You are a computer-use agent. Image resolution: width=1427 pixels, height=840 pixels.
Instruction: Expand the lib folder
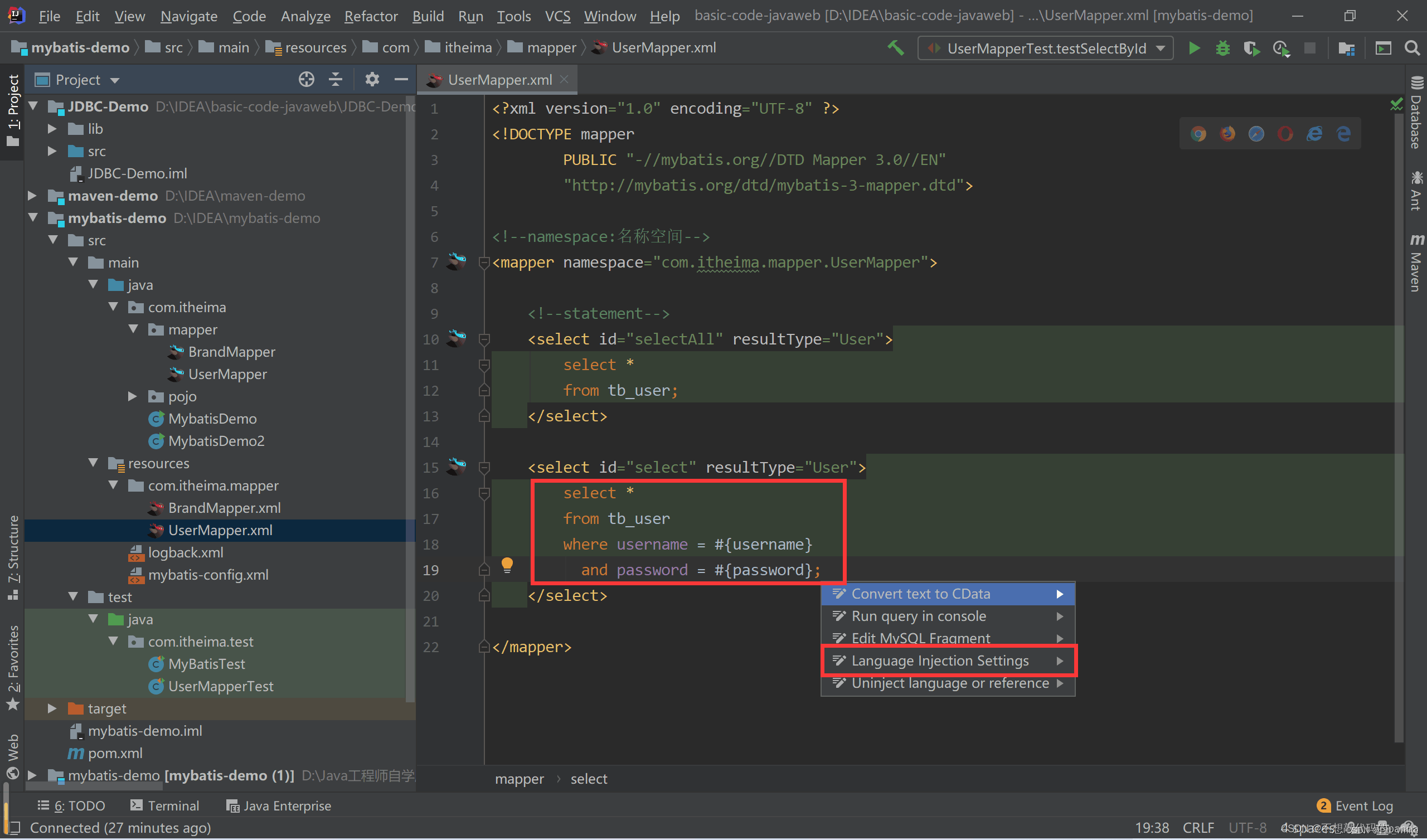[51, 129]
